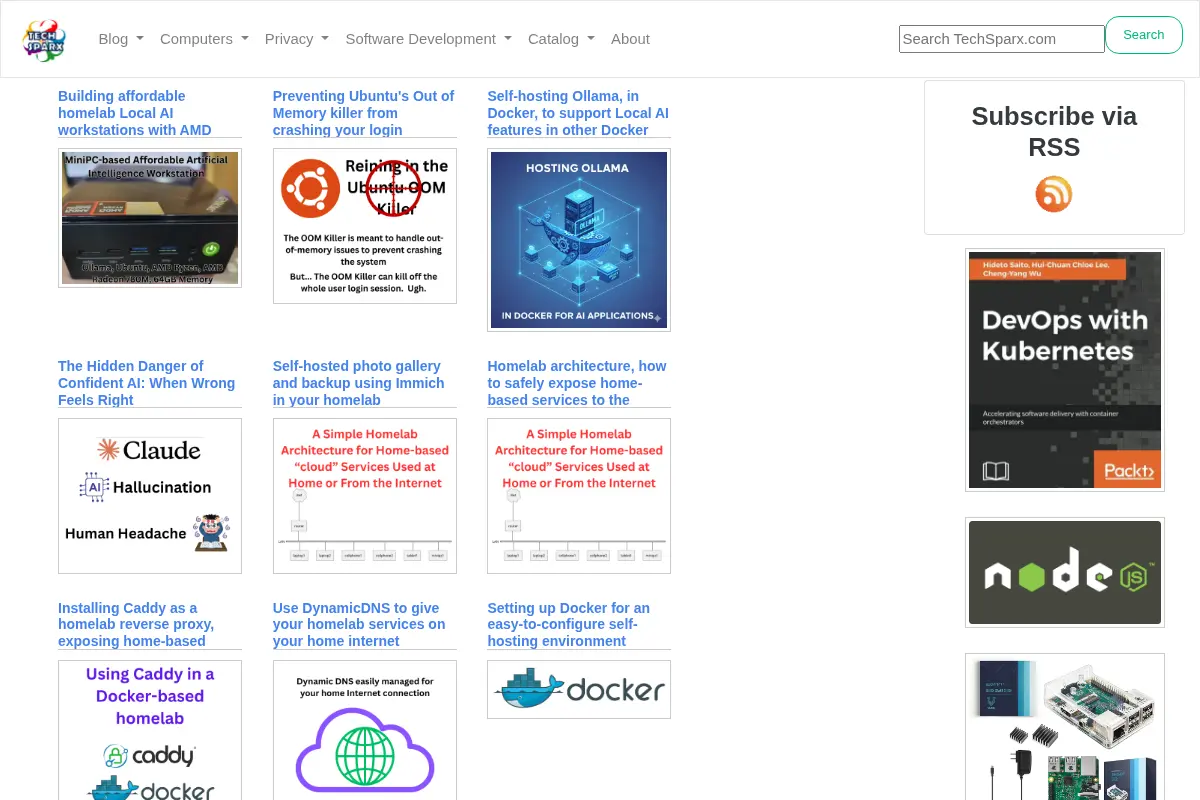Open Use DynamicDNS for homelab services article

click(359, 625)
